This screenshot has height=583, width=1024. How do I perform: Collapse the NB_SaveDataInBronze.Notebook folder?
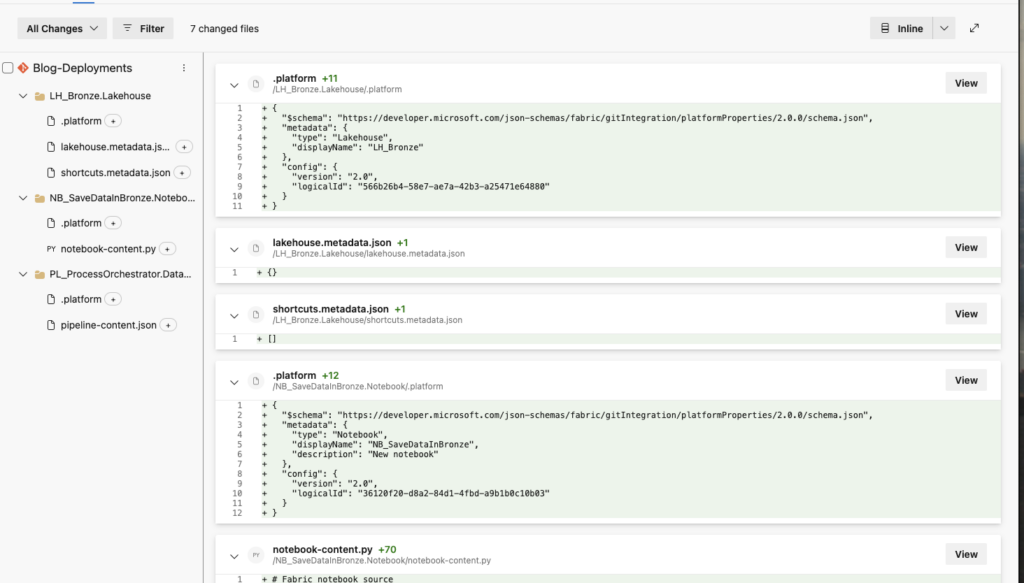pos(23,198)
